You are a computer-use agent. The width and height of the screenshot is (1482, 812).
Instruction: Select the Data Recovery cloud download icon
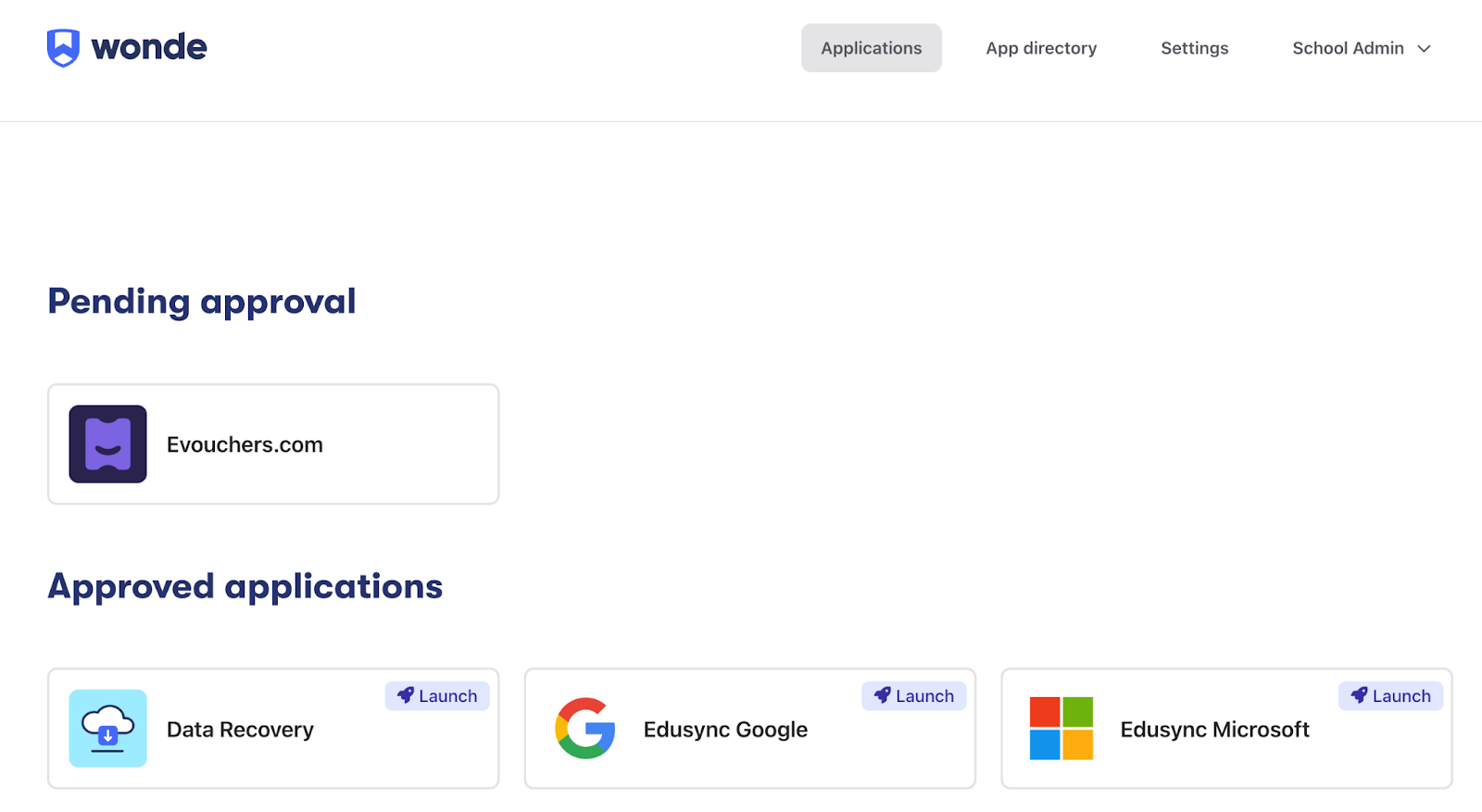[107, 729]
